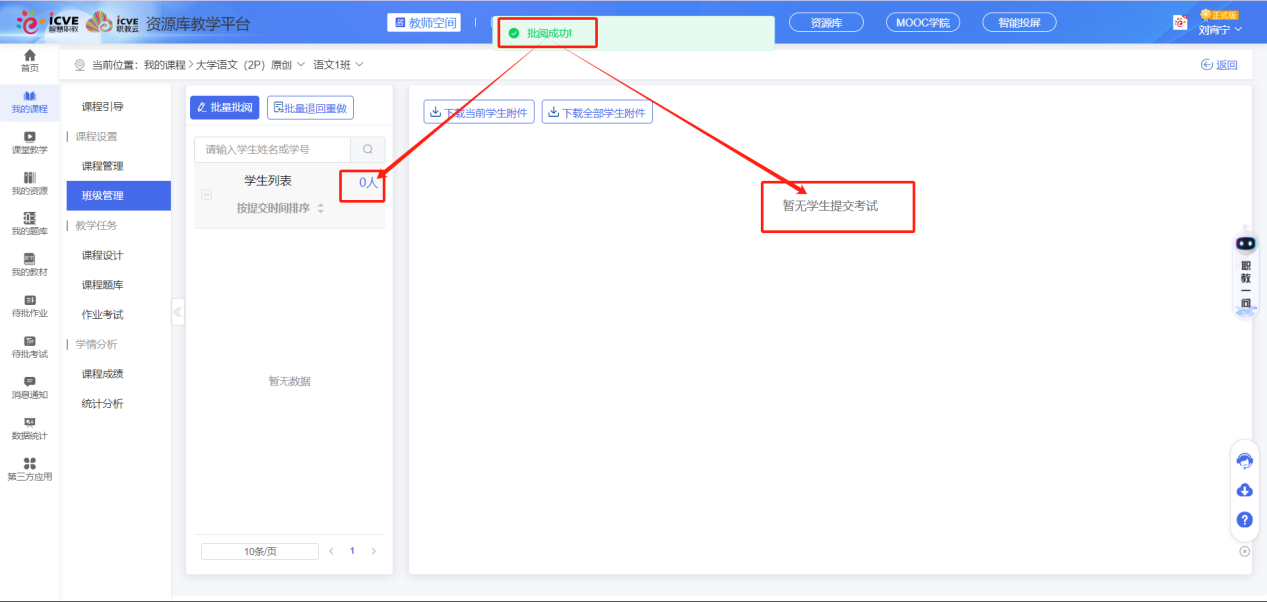Select 课程成绩 in the course menu
The height and width of the screenshot is (602, 1267).
[103, 374]
